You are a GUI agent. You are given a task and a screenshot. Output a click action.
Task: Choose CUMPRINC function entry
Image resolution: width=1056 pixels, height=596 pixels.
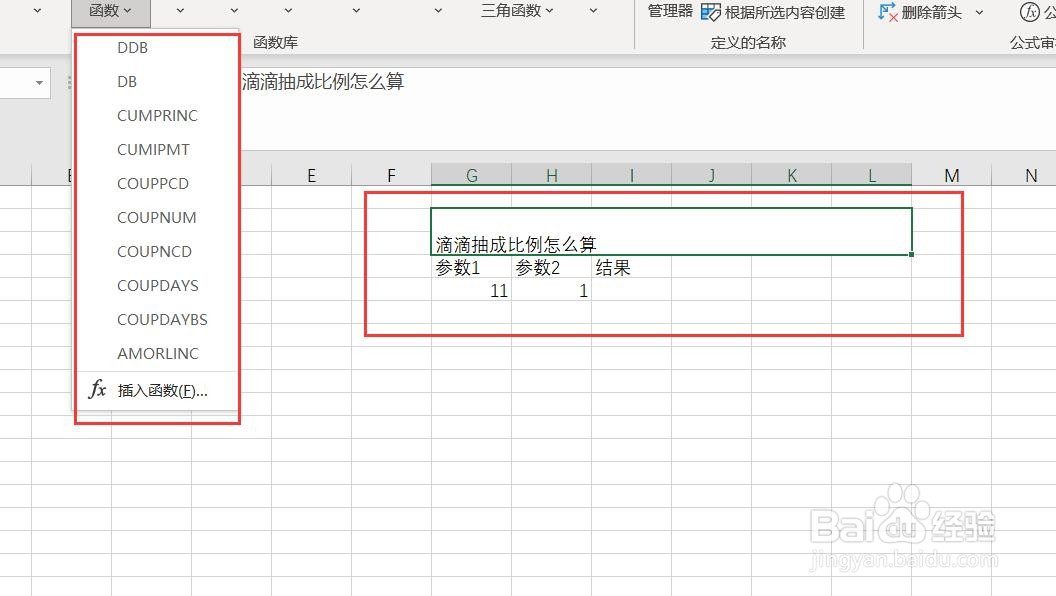click(x=157, y=116)
